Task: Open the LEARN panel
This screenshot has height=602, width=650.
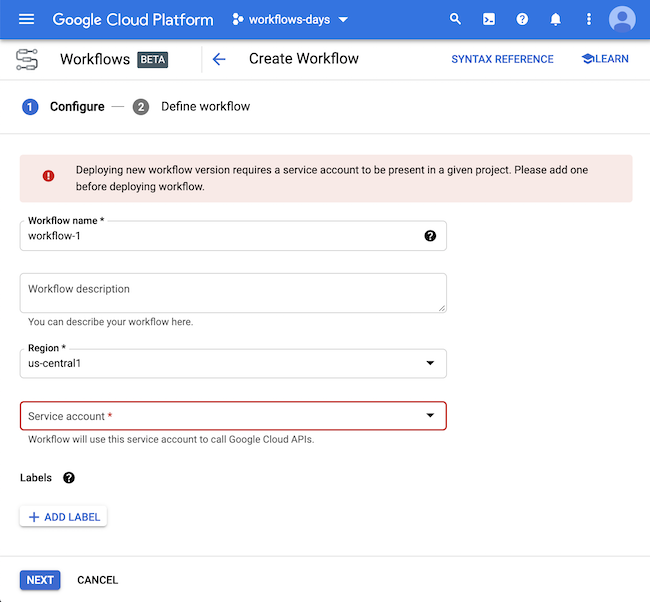Action: click(605, 59)
